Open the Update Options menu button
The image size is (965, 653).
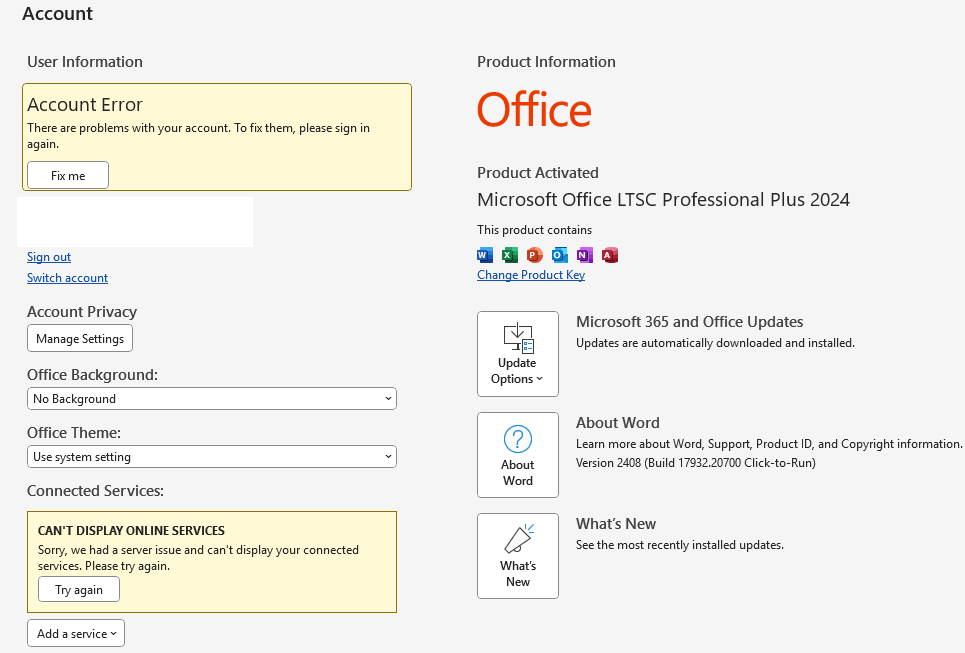[518, 354]
